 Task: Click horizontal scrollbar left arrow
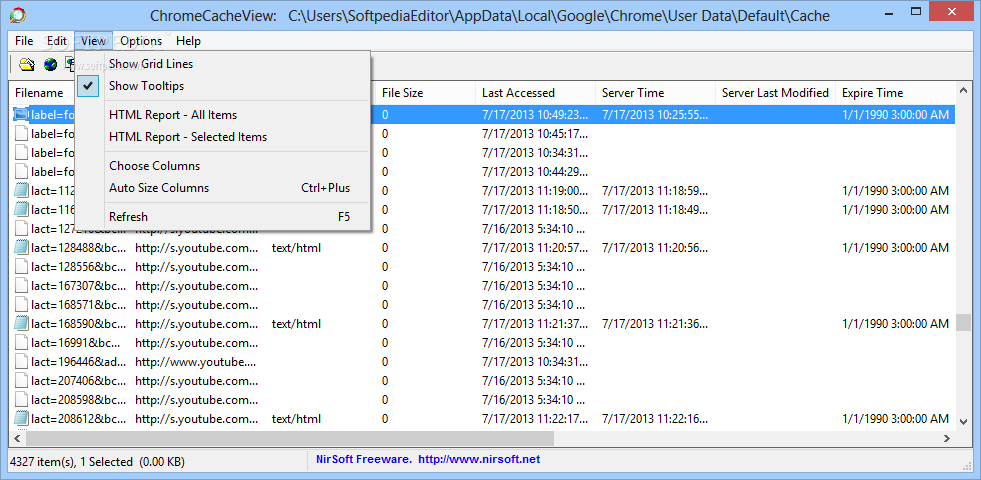point(18,439)
